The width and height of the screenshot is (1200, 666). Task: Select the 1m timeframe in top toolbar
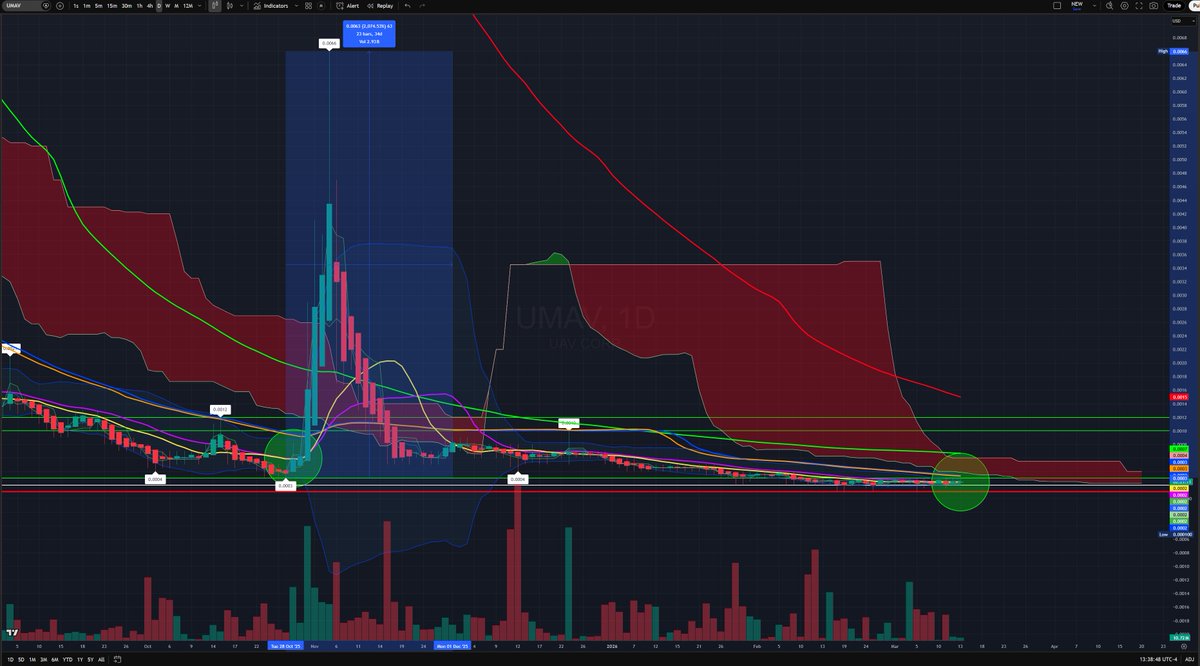point(87,6)
